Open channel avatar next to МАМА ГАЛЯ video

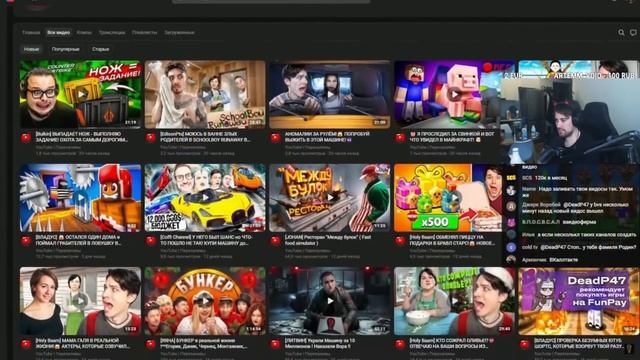click(x=26, y=344)
